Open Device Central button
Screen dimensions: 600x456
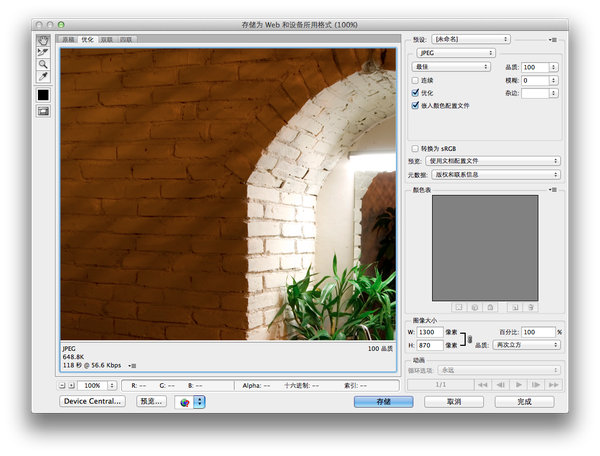pyautogui.click(x=93, y=401)
